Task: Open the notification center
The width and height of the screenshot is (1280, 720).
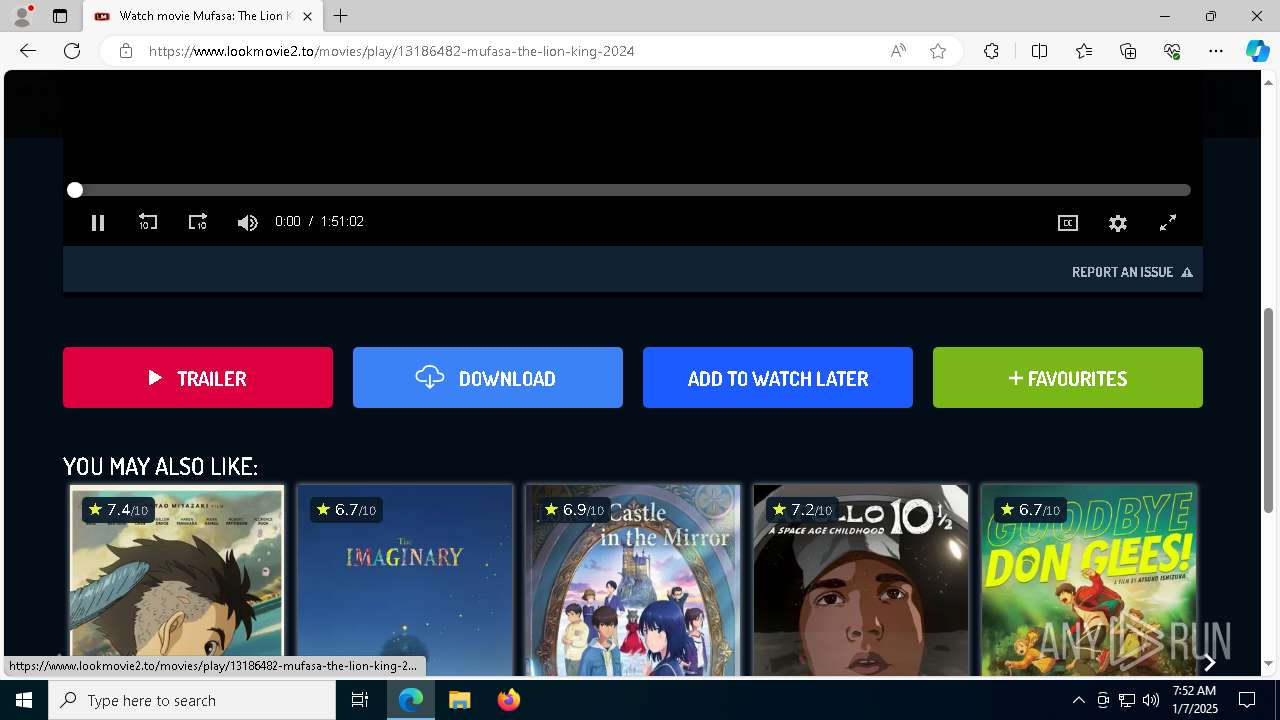Action: click(x=1247, y=700)
